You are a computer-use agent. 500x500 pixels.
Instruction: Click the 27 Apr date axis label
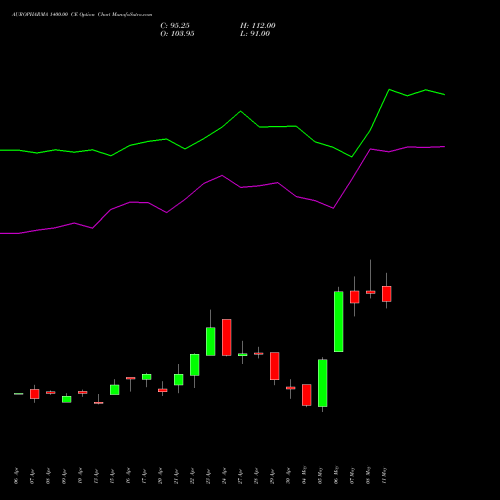coord(241,476)
